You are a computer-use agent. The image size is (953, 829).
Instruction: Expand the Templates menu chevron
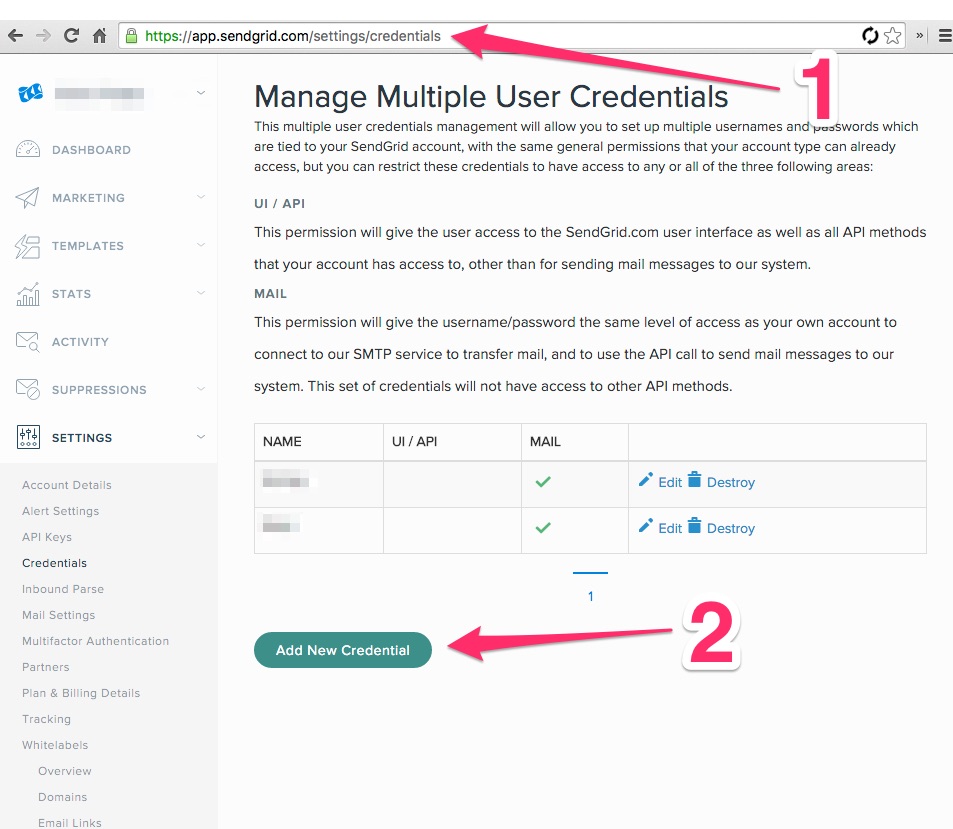(x=201, y=245)
